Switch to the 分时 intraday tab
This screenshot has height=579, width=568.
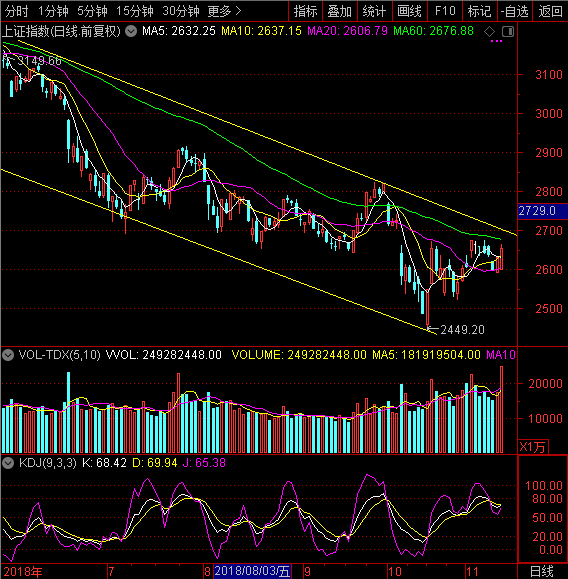16,11
